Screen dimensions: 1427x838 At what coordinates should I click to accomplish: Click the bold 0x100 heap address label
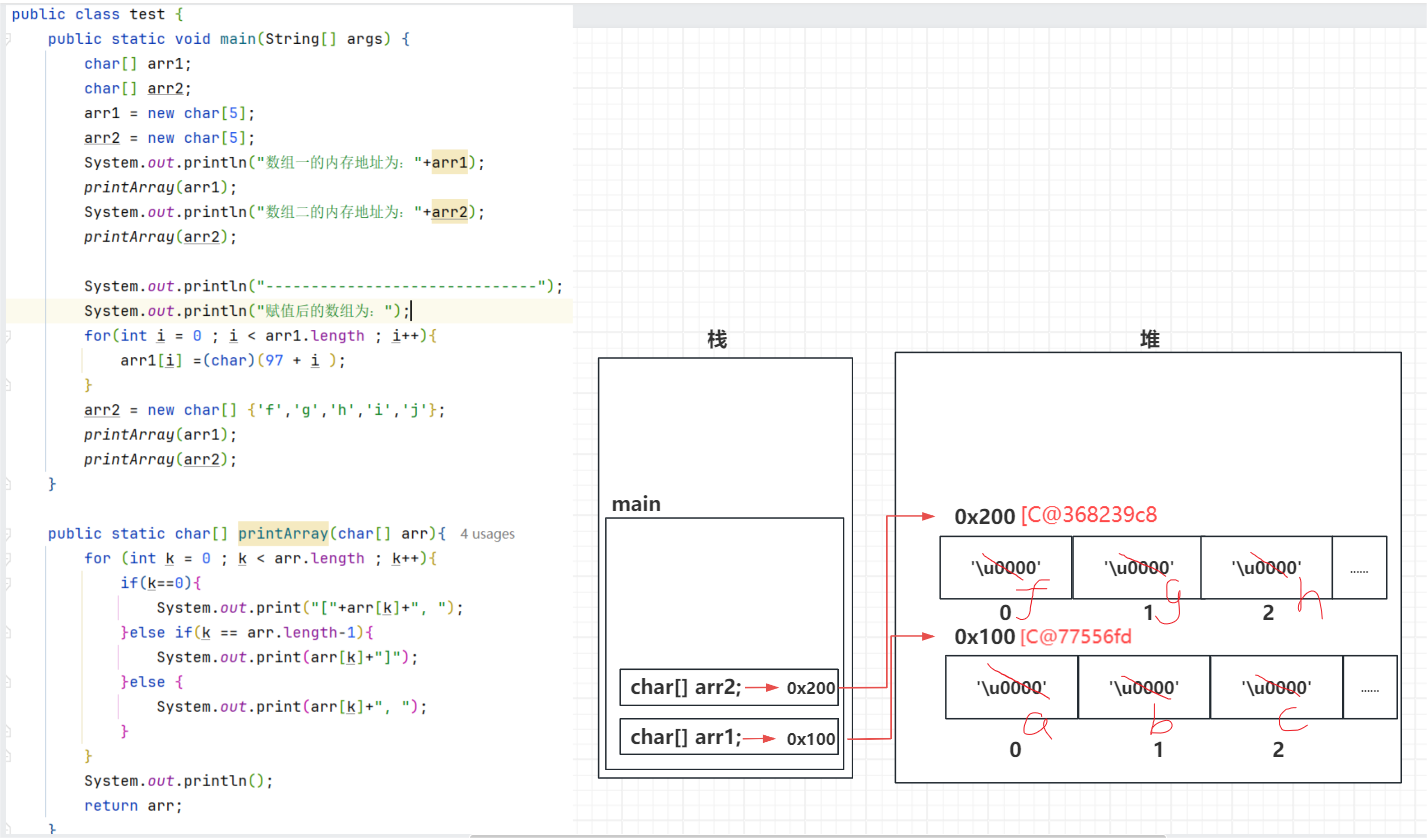point(984,637)
